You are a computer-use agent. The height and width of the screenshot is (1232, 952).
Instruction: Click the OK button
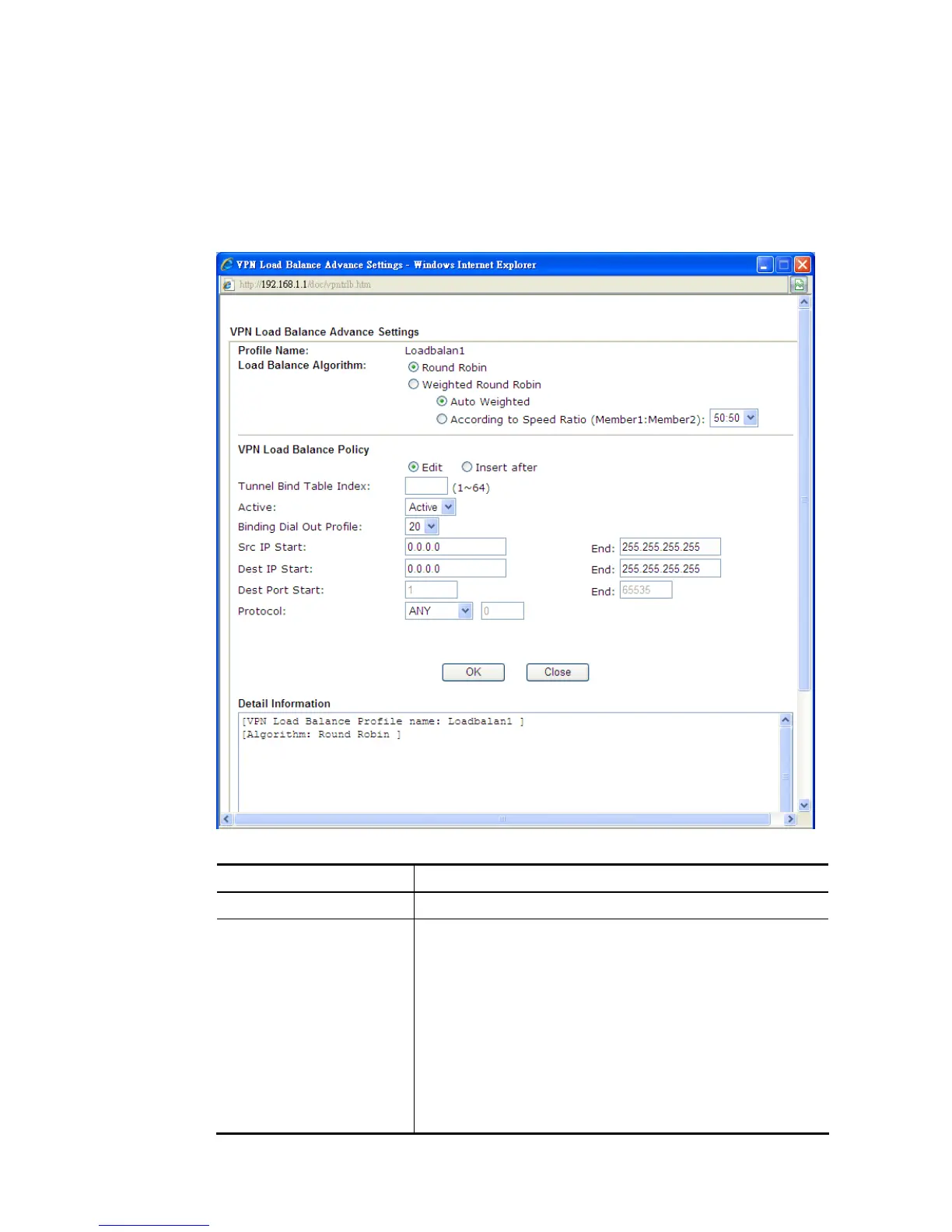pos(474,672)
